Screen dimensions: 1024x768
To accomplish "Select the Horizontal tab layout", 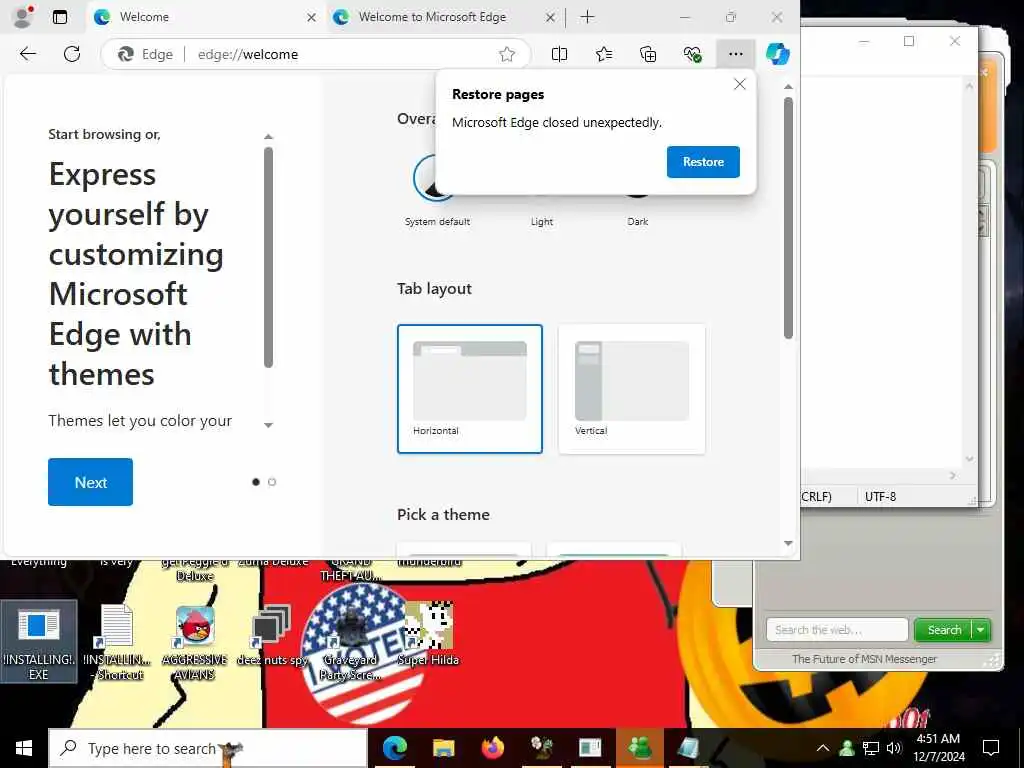I will [470, 389].
